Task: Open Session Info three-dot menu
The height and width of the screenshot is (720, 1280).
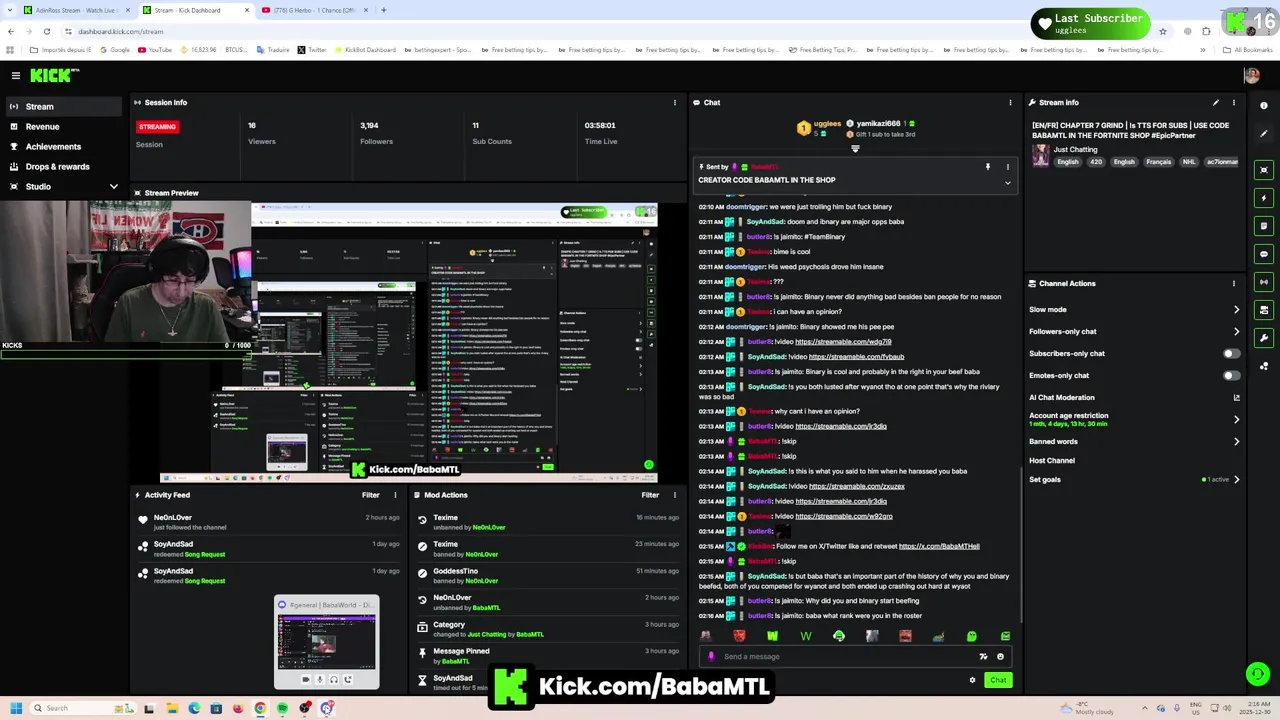Action: click(x=675, y=102)
